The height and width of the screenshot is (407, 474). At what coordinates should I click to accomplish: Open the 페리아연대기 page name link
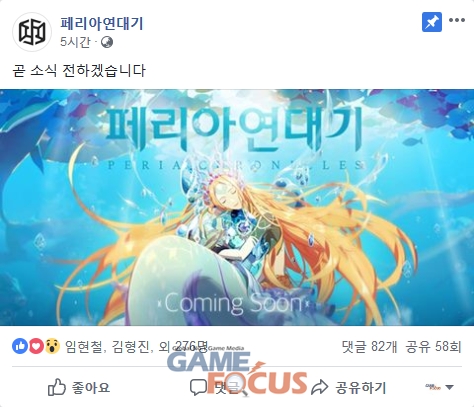click(102, 23)
